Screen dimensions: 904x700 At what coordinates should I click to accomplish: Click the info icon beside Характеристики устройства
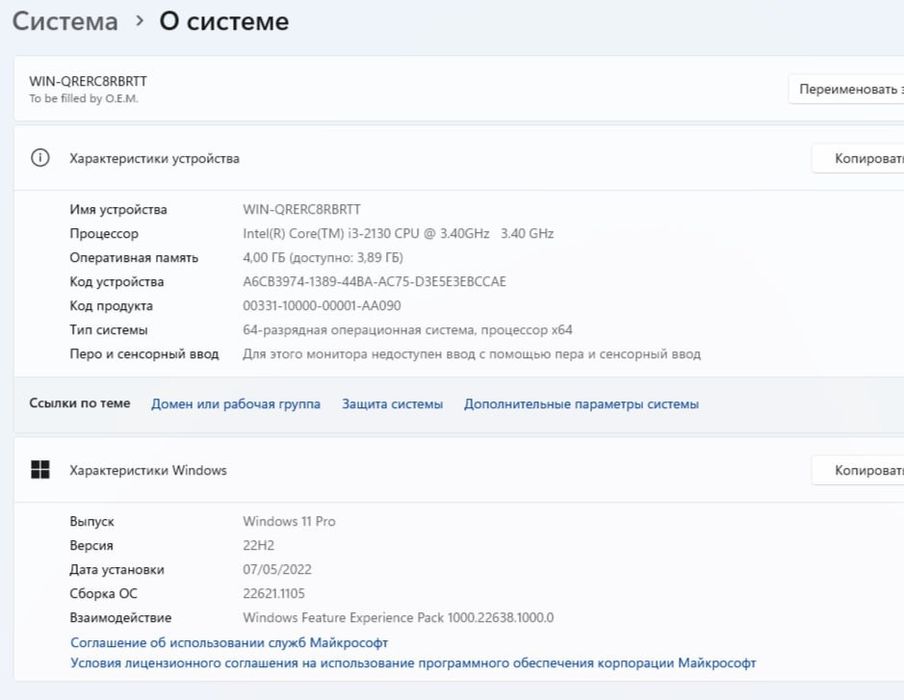point(40,158)
